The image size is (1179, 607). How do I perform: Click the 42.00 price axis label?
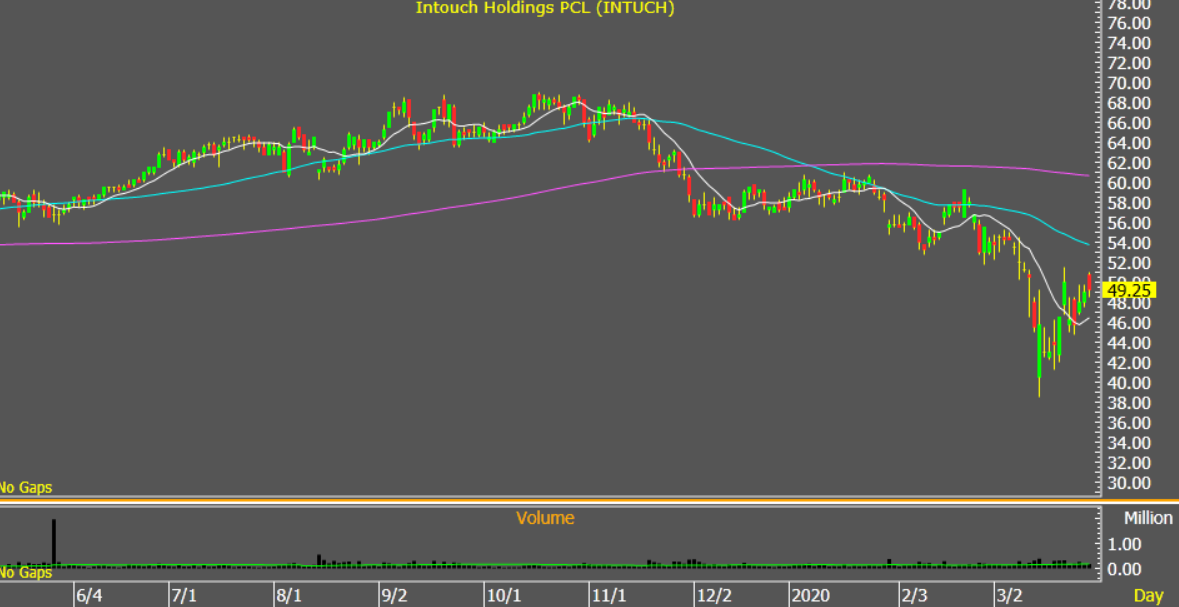coord(1130,363)
